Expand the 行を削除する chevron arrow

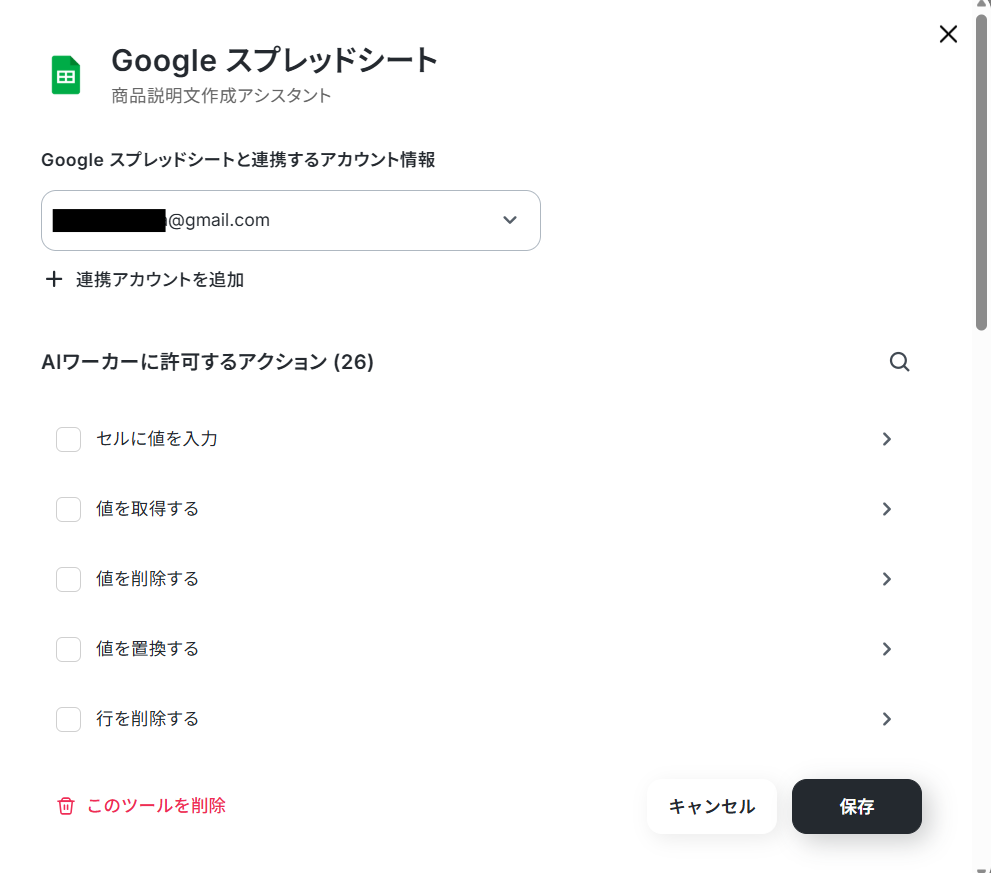(886, 719)
